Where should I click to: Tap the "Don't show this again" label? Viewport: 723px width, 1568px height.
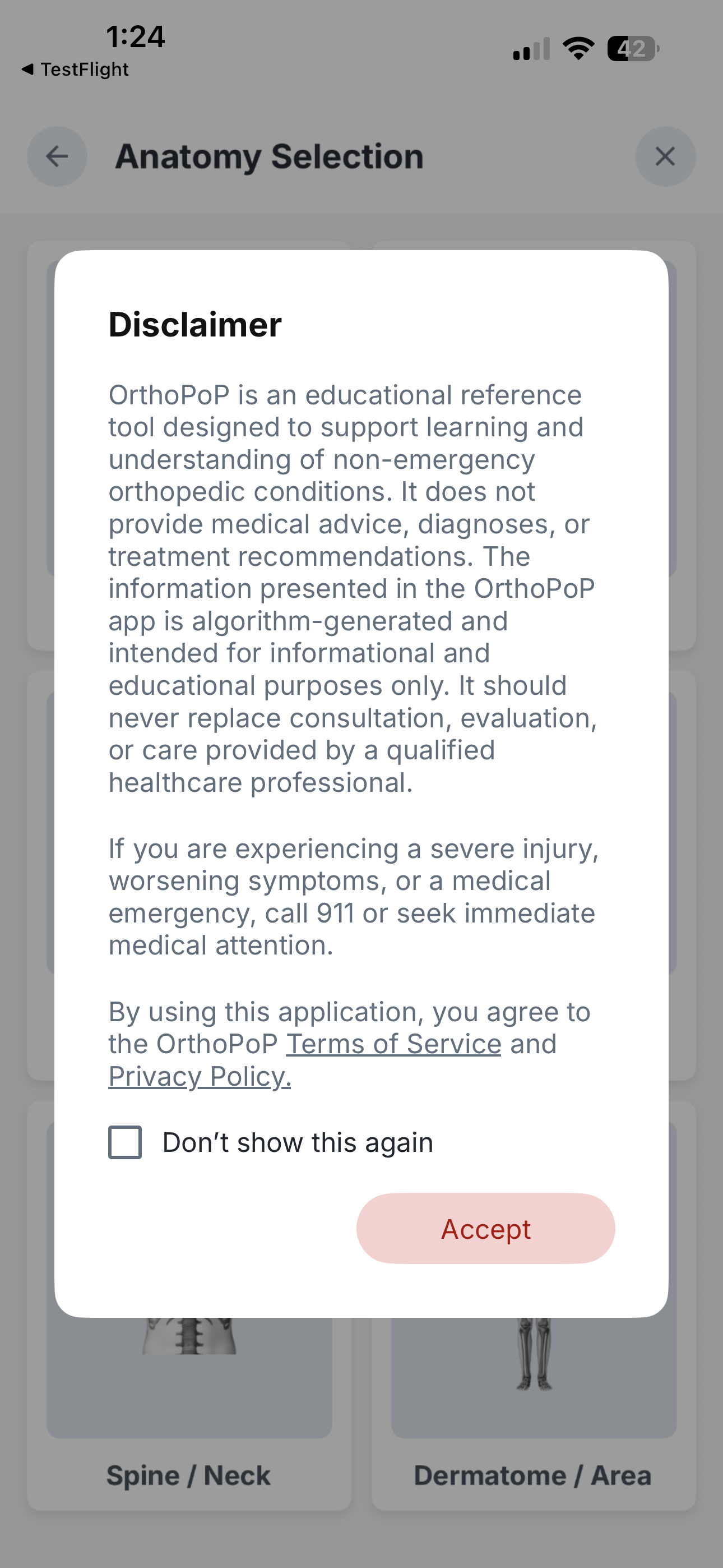click(298, 1142)
